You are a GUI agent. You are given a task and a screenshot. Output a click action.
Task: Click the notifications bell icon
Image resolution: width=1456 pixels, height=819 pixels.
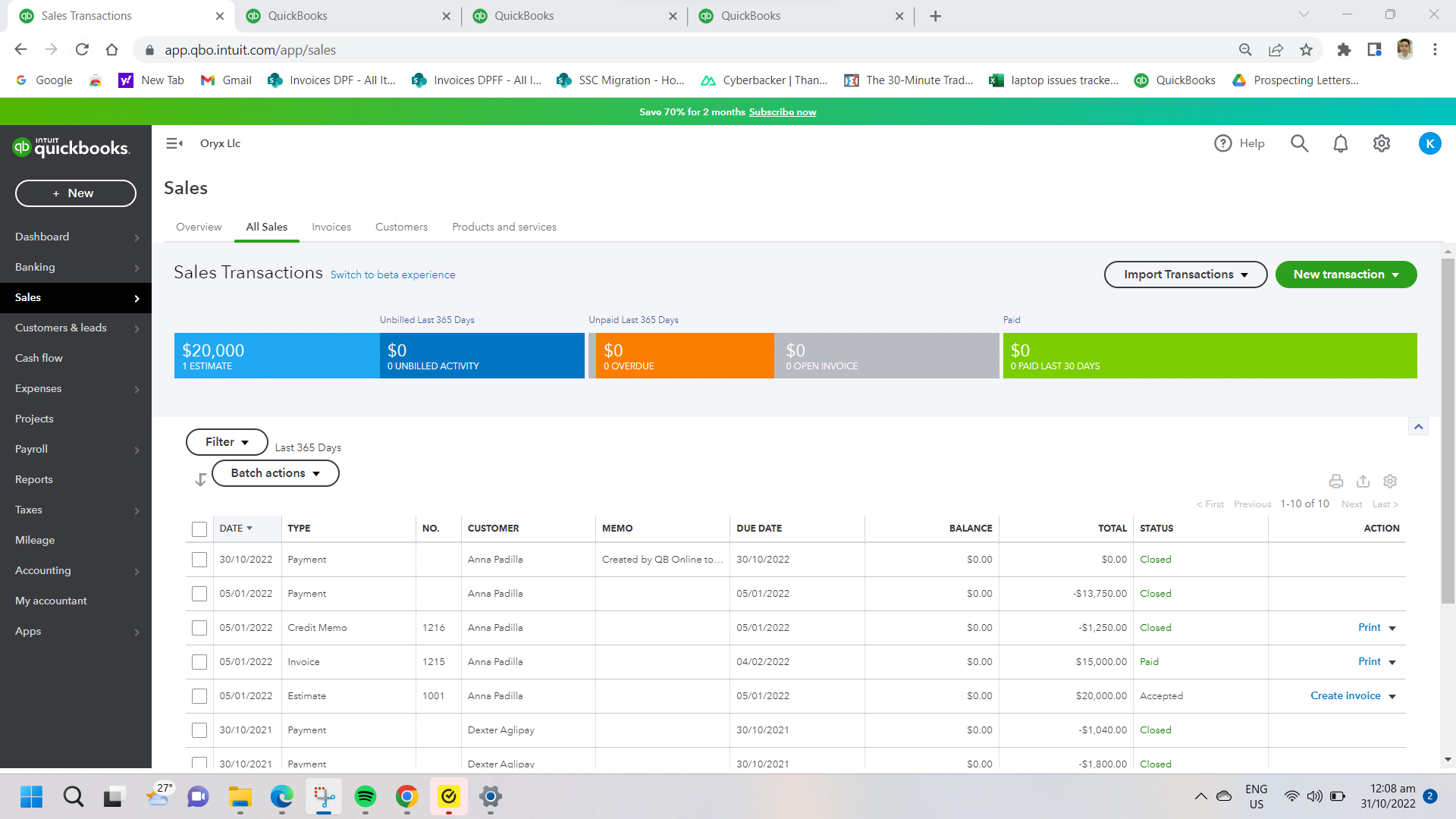pos(1340,143)
